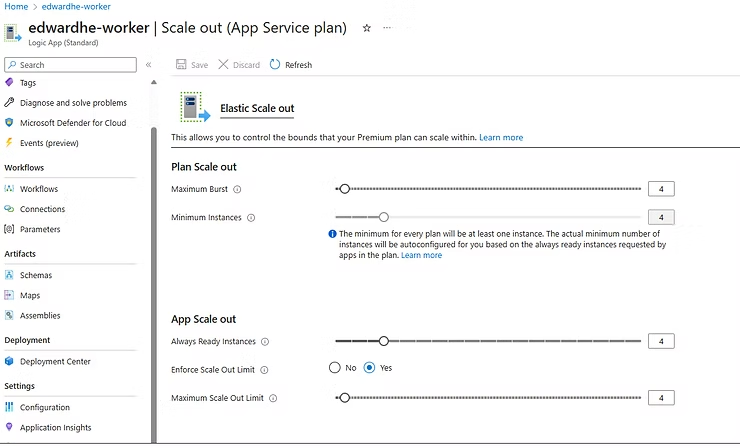Click the Parameters icon

tap(9, 229)
